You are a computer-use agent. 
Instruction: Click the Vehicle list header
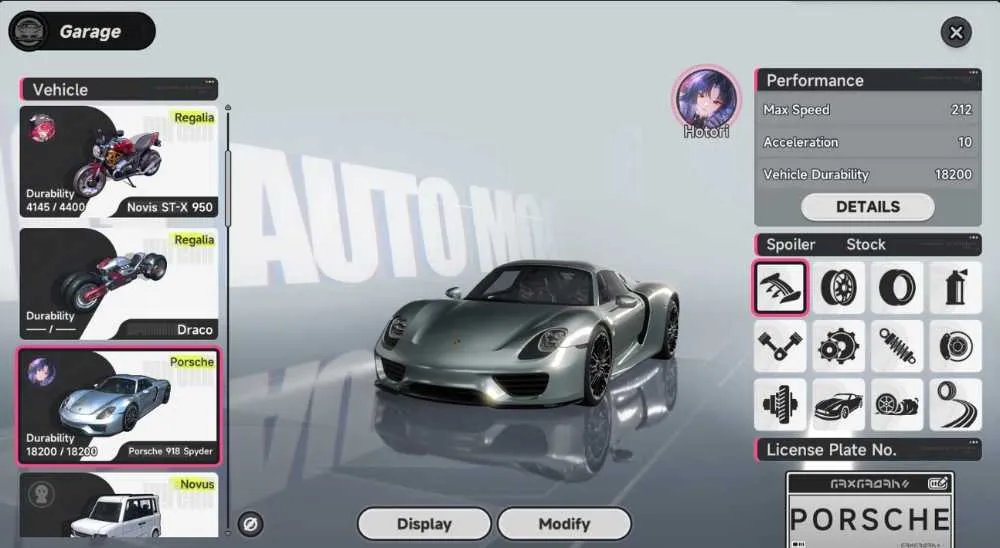coord(119,89)
